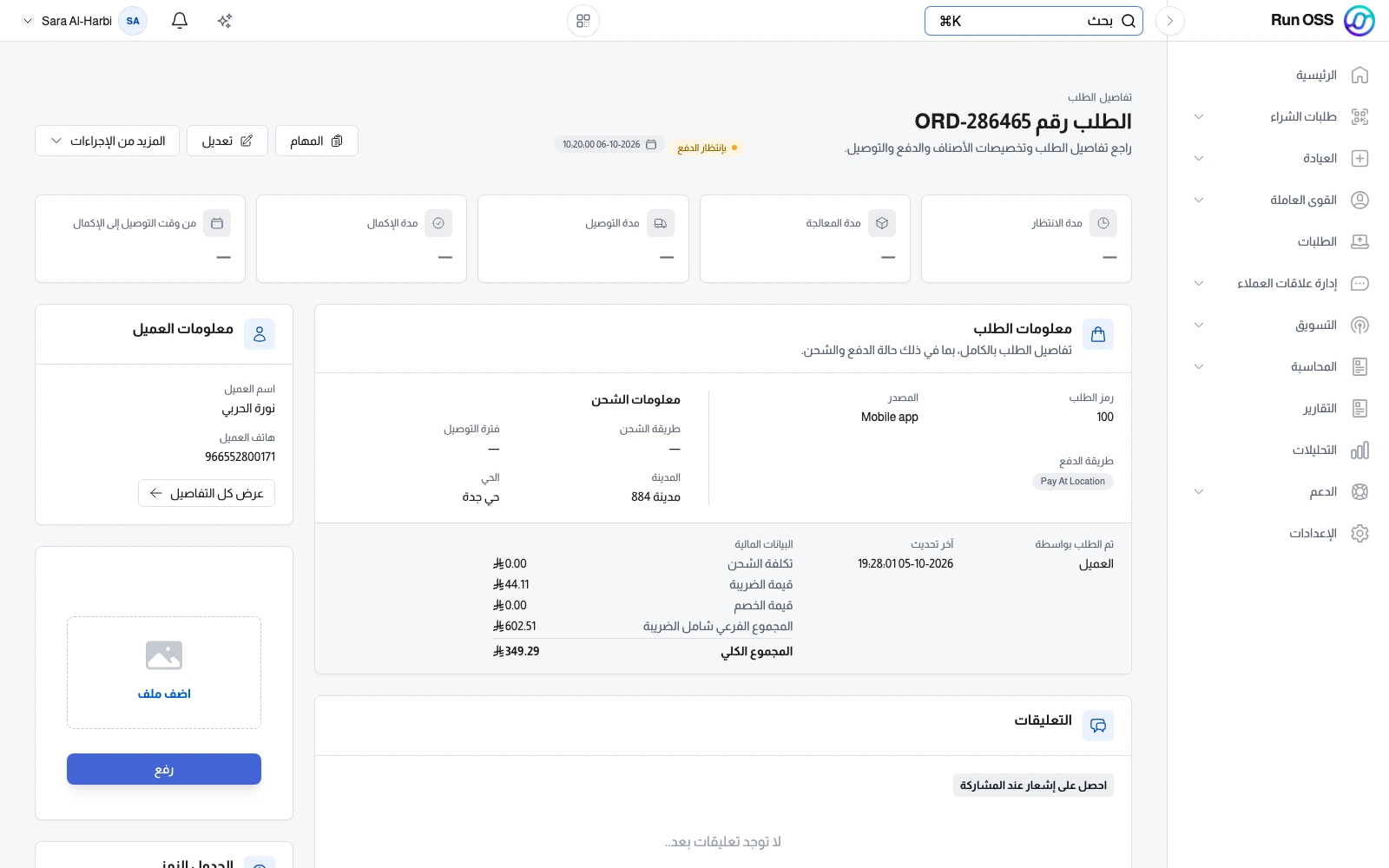
Task: Click the total amount 349.29
Action: [x=517, y=651]
